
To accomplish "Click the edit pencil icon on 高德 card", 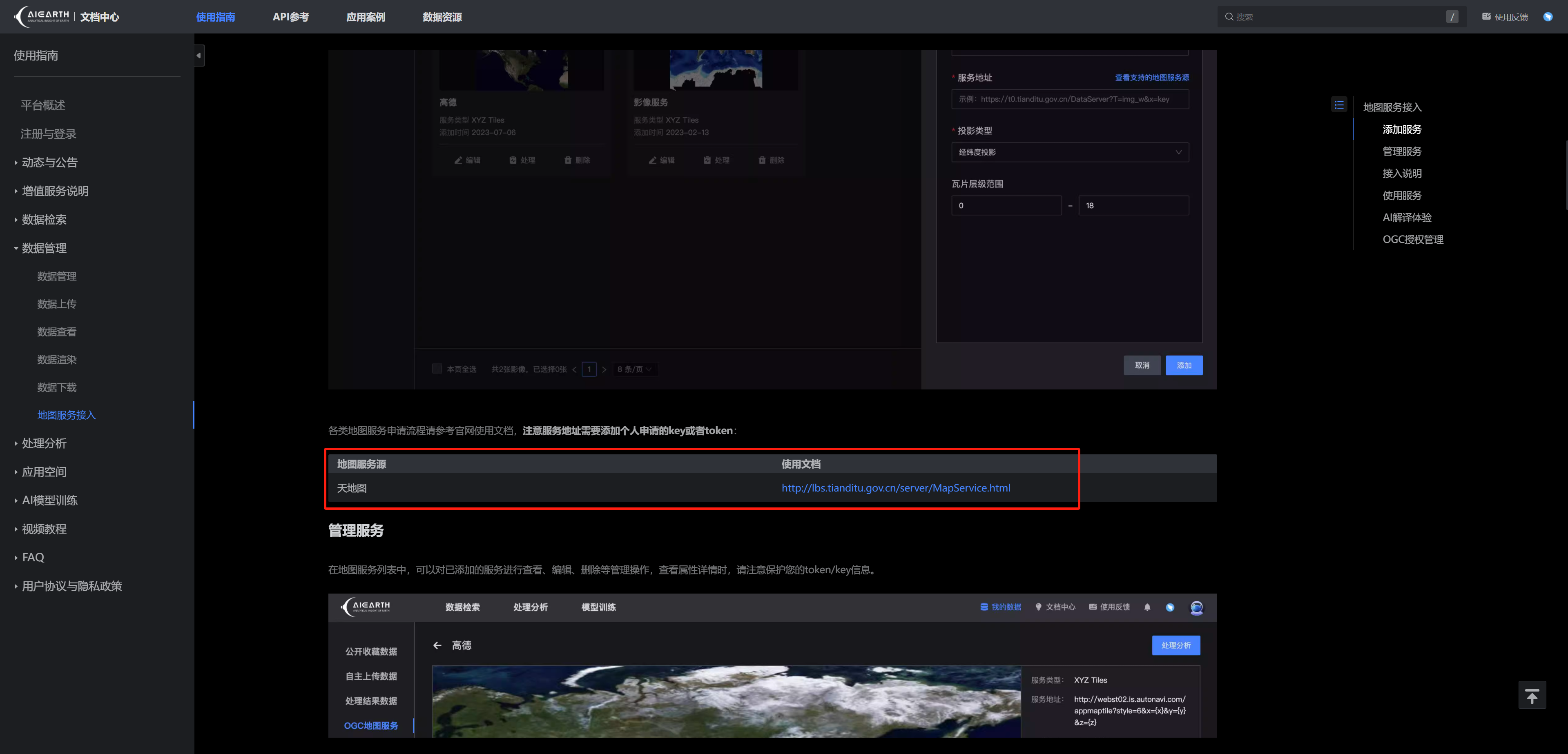I will [x=458, y=160].
